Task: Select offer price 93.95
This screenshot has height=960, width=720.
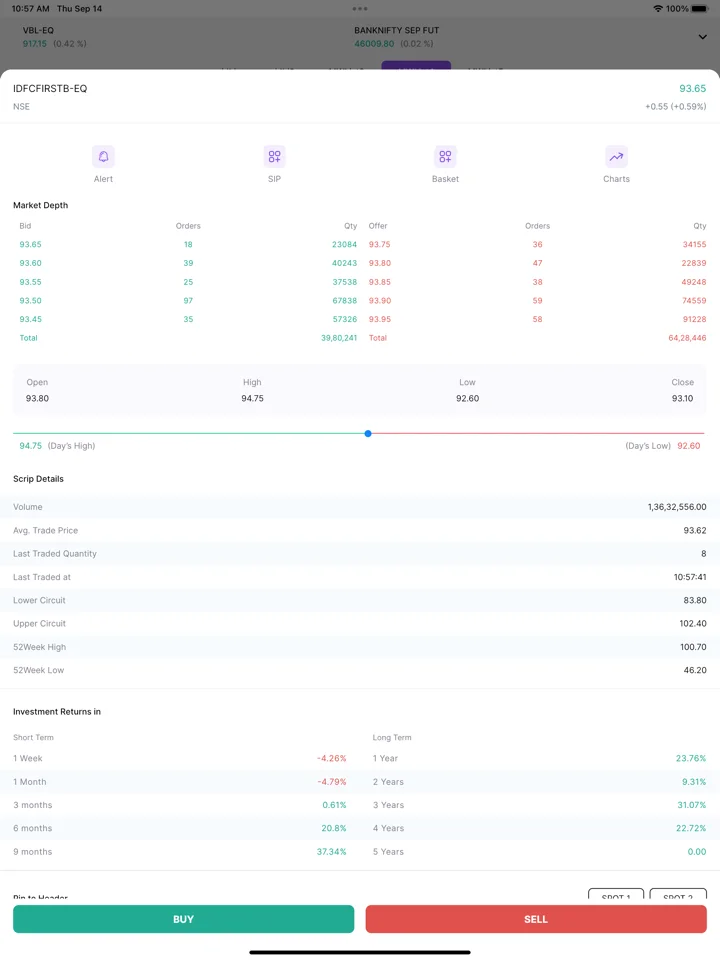Action: tap(380, 319)
